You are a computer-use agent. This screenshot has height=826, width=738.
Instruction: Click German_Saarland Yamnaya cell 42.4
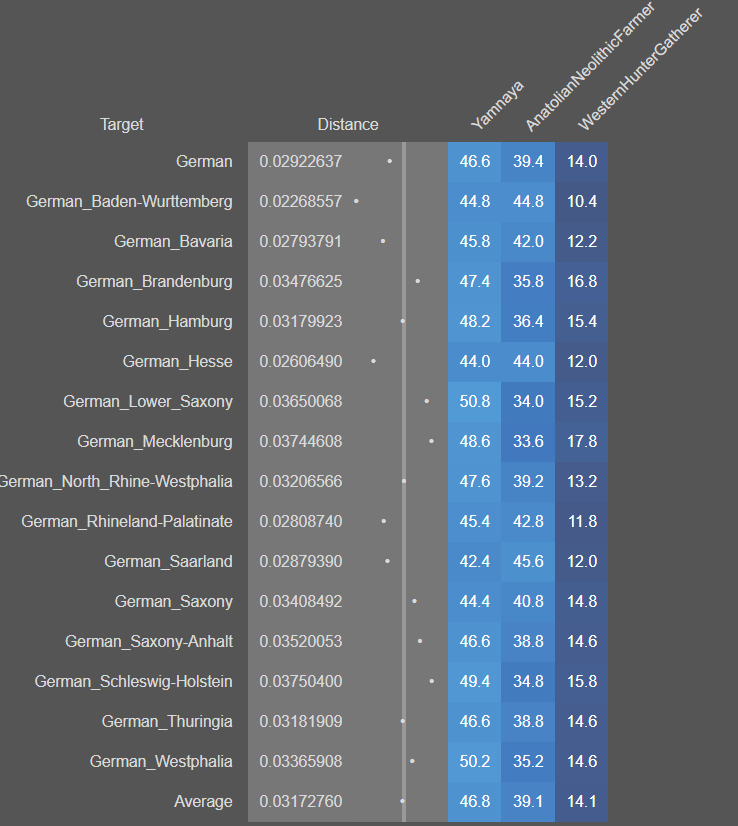point(475,562)
